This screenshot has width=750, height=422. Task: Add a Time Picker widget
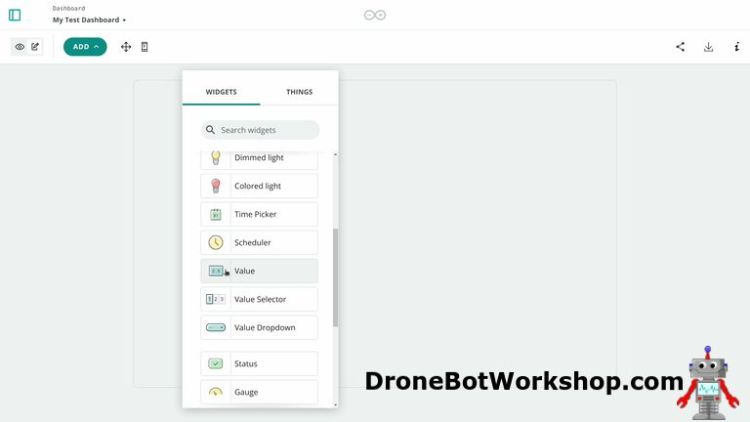click(259, 214)
